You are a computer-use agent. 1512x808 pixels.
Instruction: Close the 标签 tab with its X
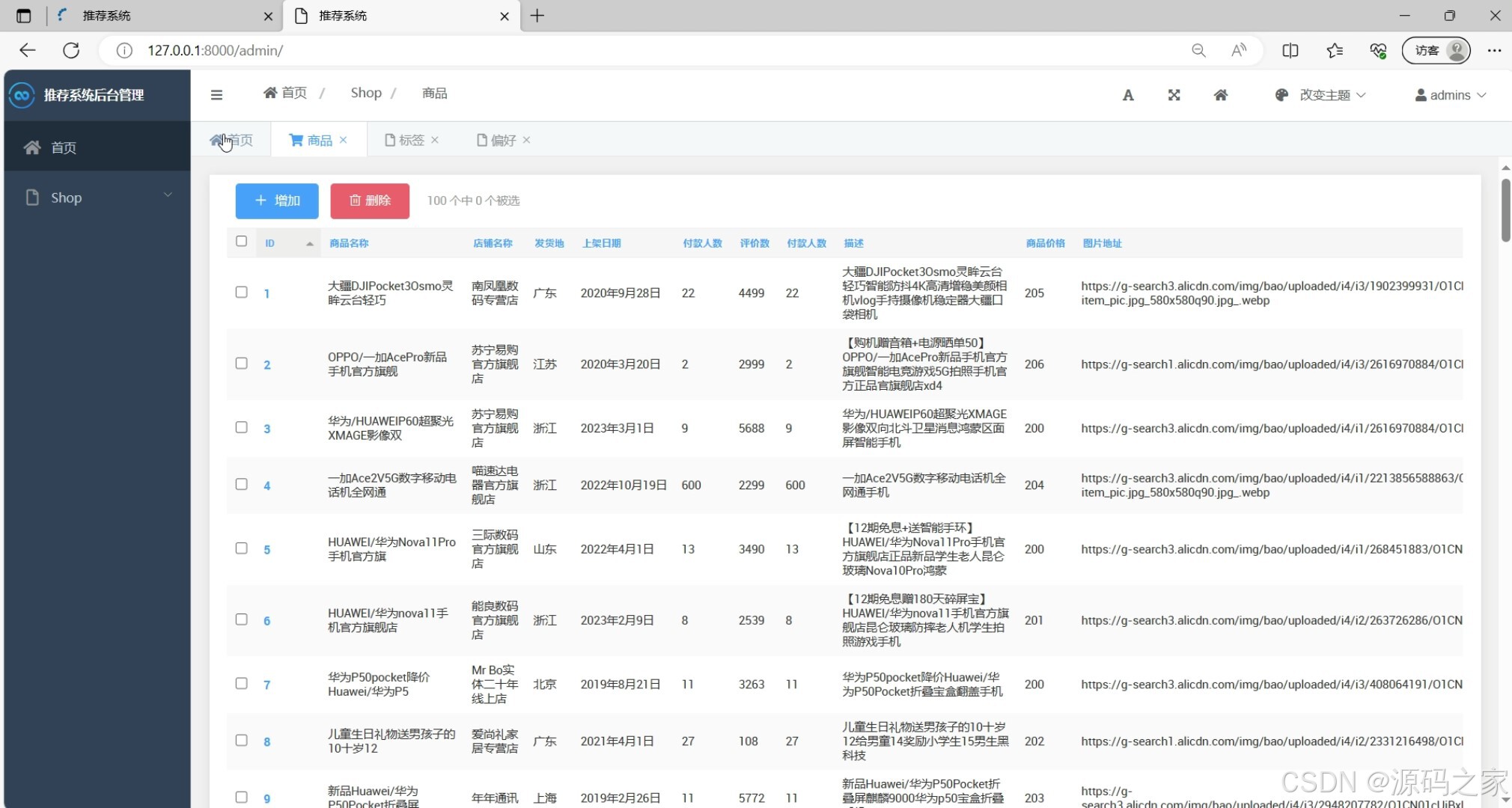[x=435, y=140]
